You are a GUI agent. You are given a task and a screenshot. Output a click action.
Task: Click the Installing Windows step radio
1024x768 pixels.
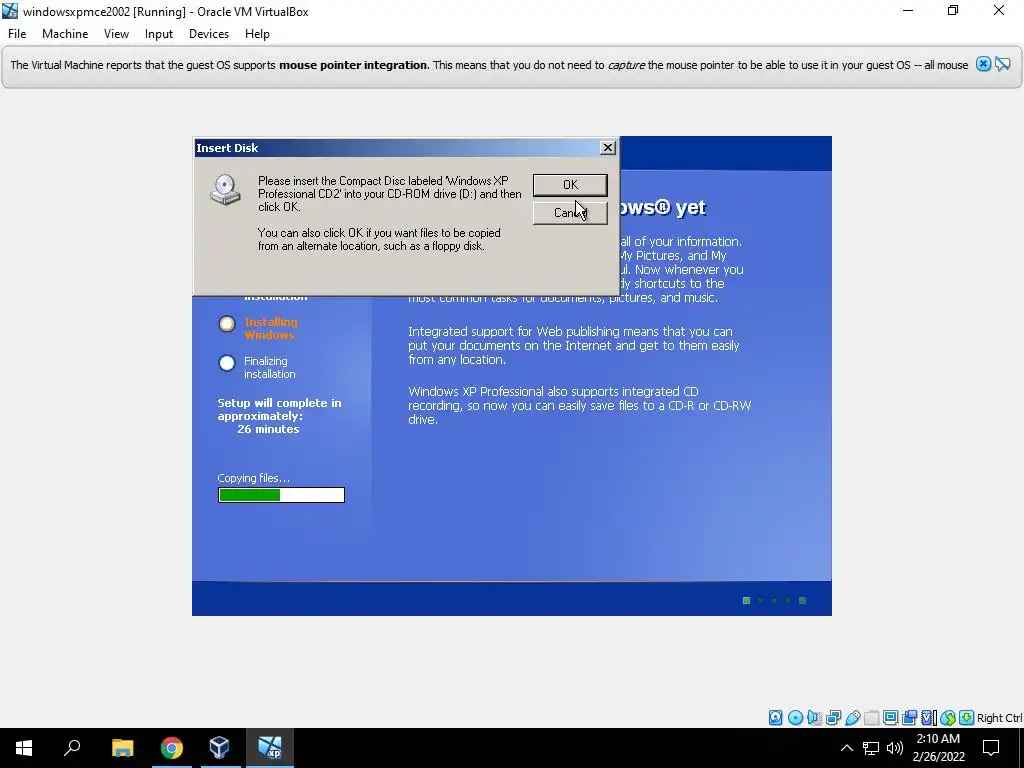pos(227,324)
